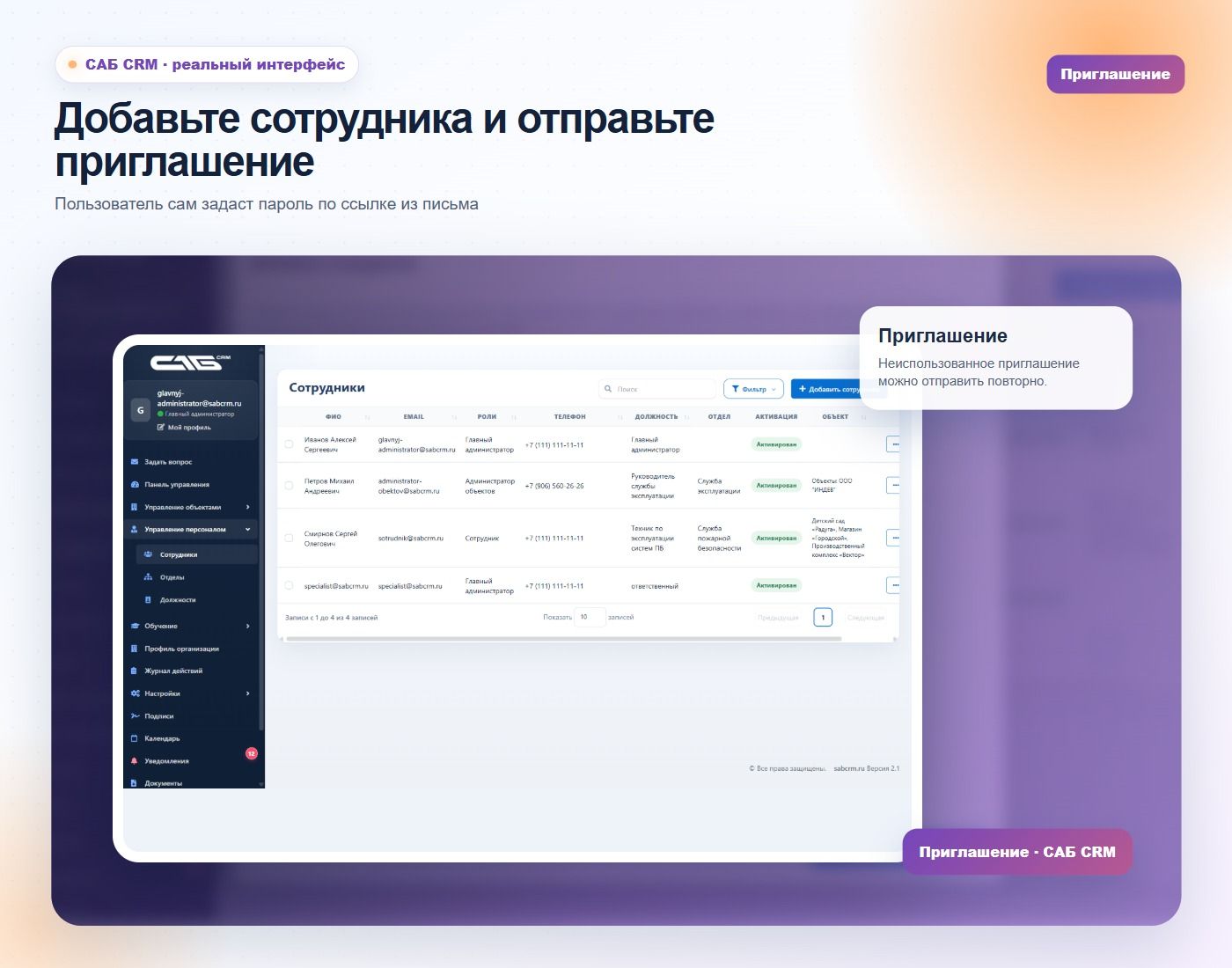Tick the checkbox for the specialist@sabcrm.ru row
This screenshot has height=968, width=1232.
tap(289, 585)
